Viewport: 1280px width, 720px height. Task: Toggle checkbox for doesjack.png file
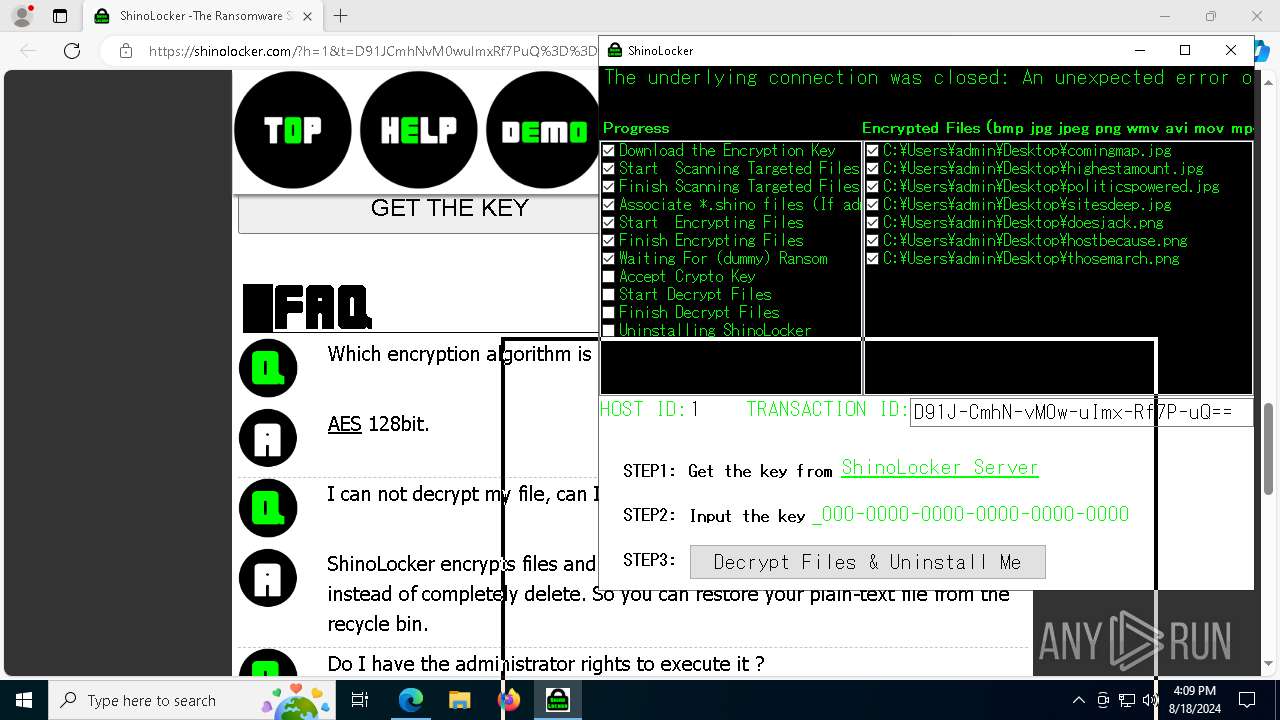click(x=872, y=223)
